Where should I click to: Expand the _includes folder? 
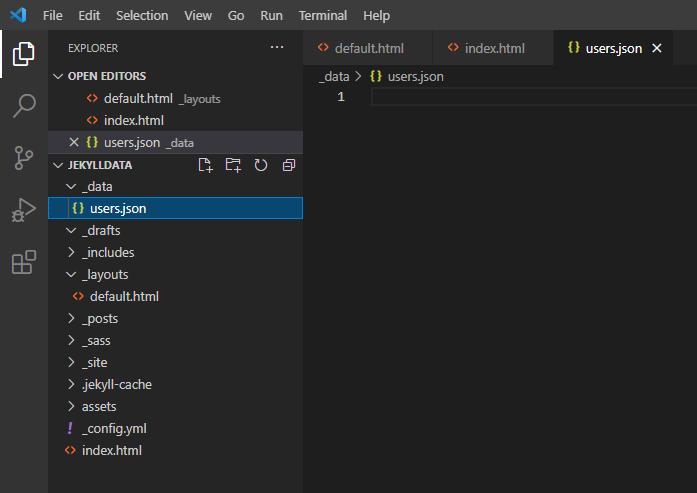(108, 253)
